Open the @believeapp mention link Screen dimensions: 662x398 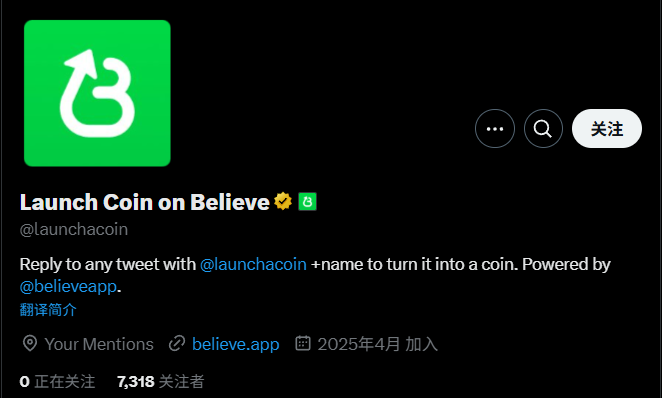pos(68,287)
